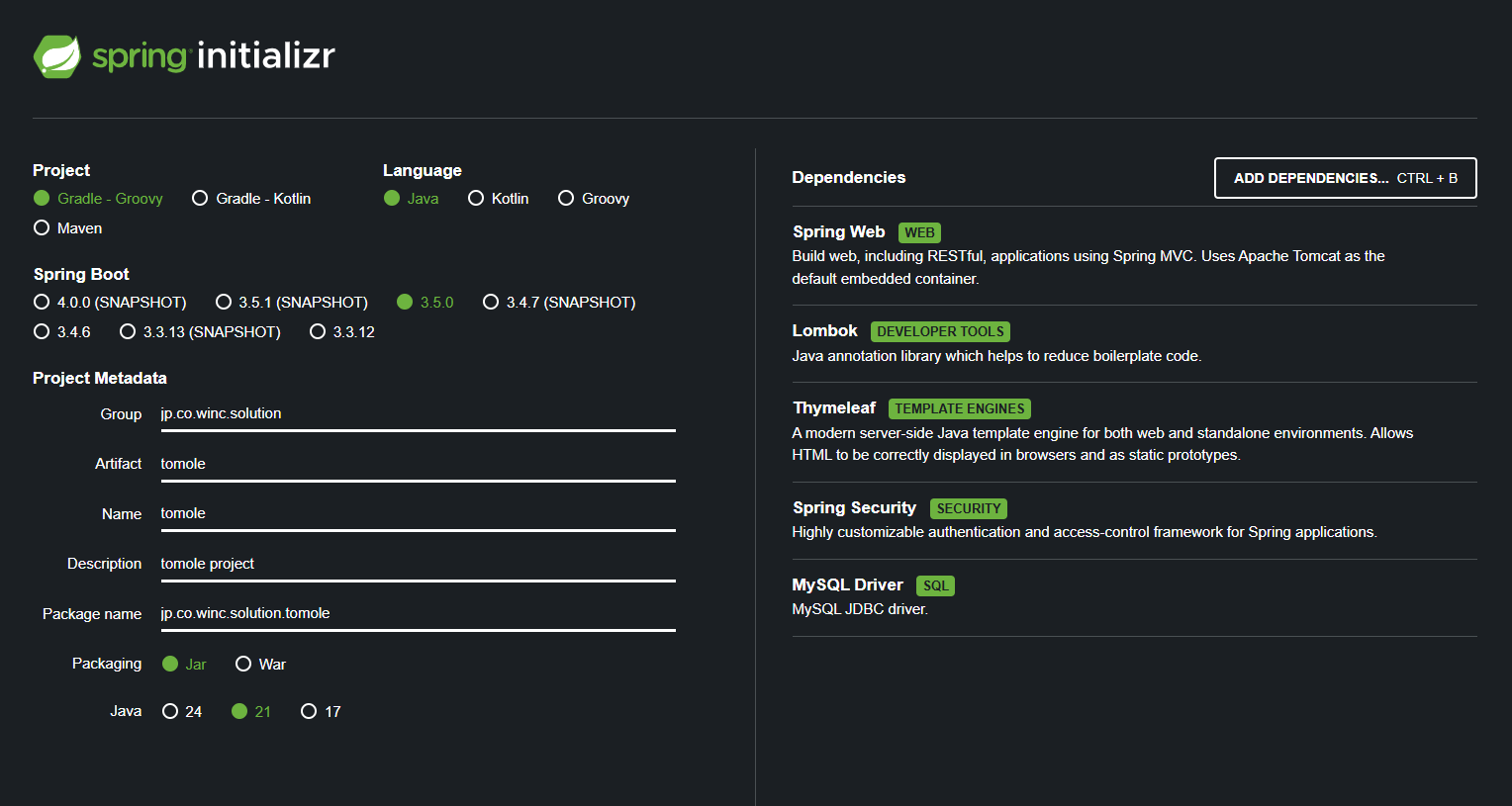Select Kotlin as the language
Screen dimensions: 1512x806
[476, 199]
